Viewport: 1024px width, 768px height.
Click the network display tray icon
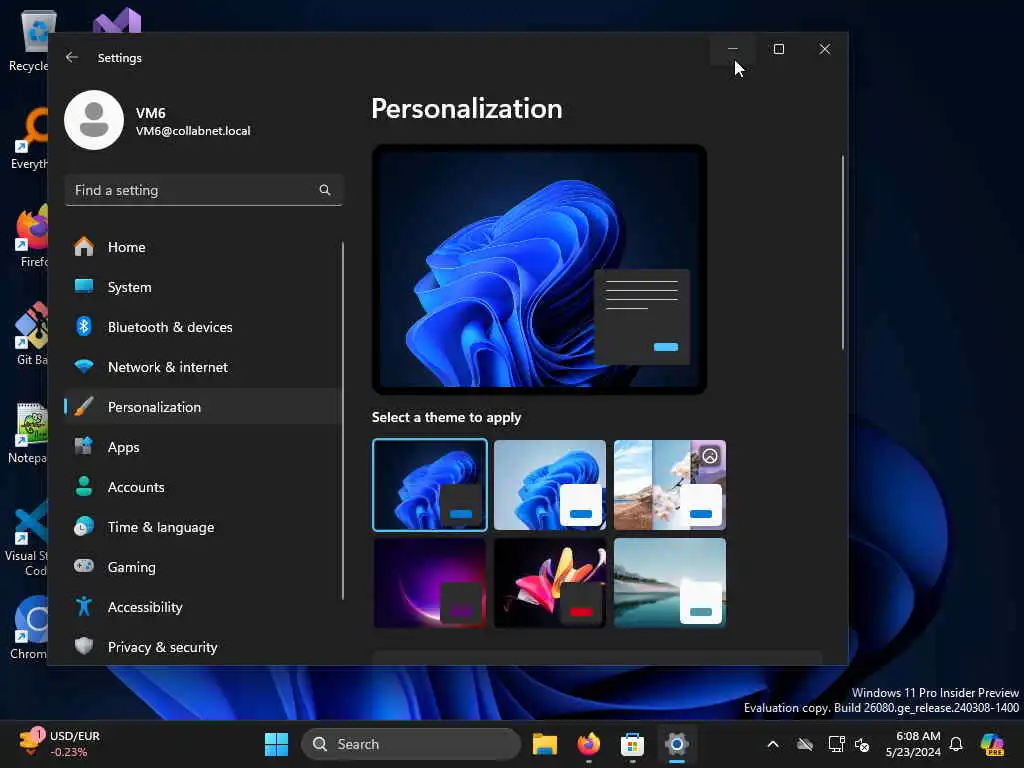[x=836, y=744]
